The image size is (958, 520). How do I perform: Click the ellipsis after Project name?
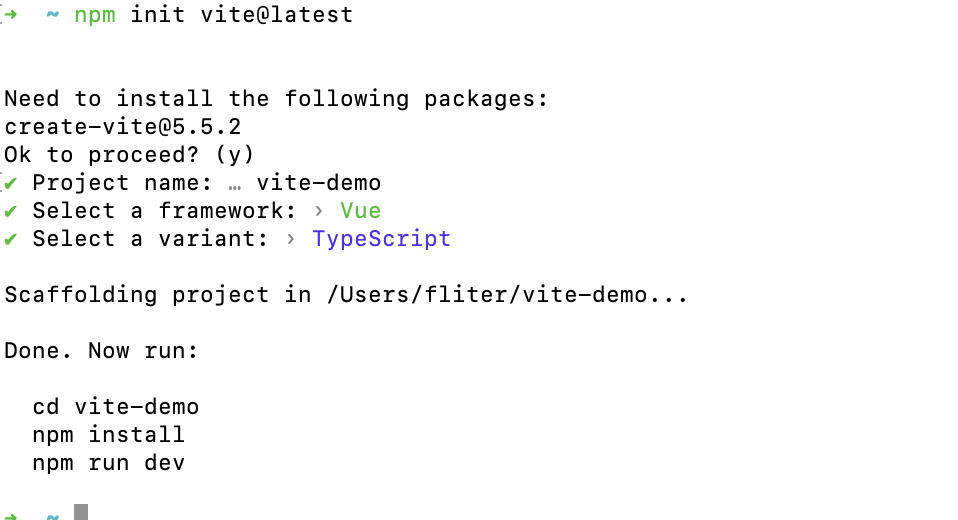[234, 183]
